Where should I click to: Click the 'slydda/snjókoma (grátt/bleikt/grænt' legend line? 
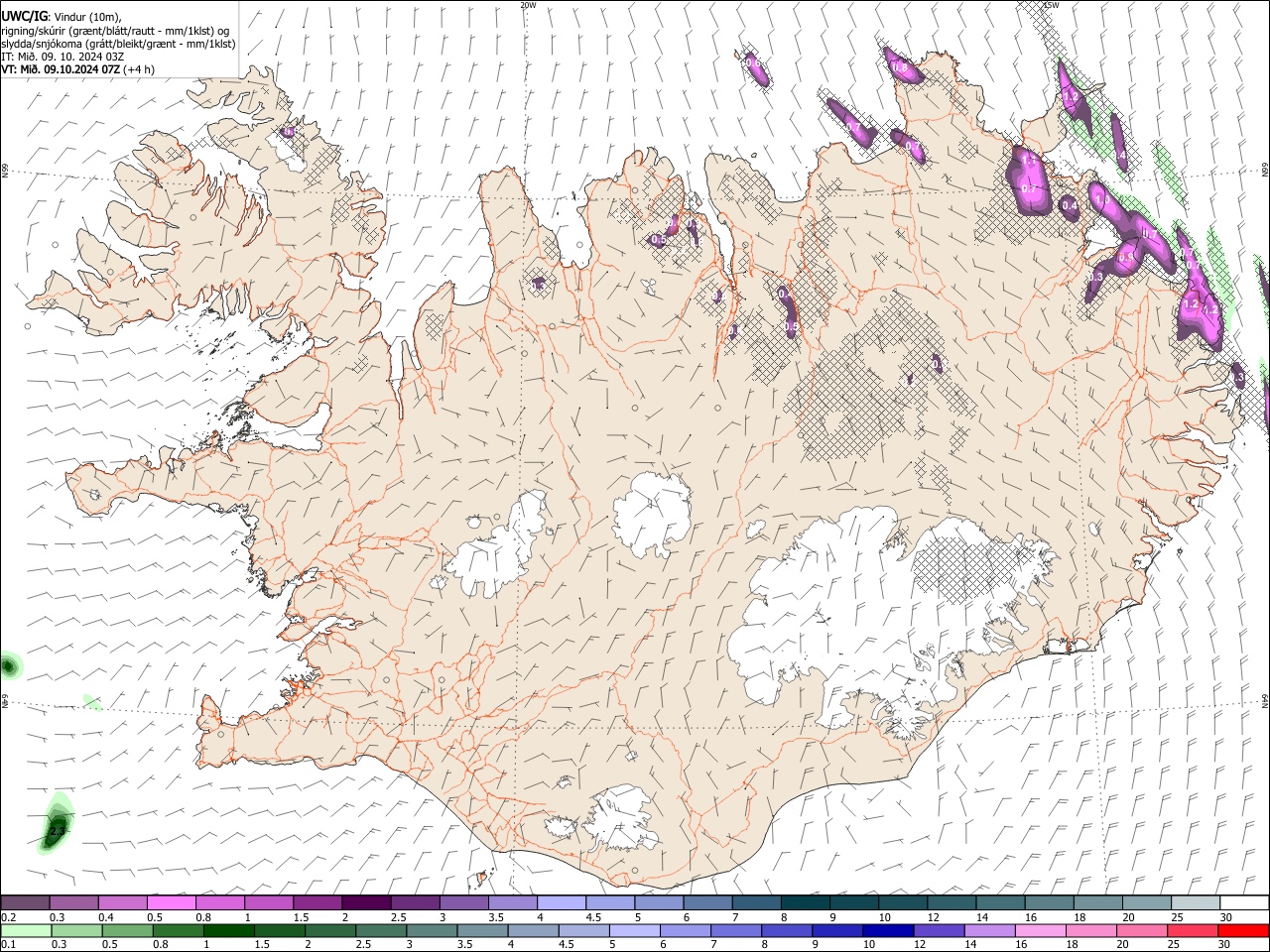pyautogui.click(x=118, y=44)
